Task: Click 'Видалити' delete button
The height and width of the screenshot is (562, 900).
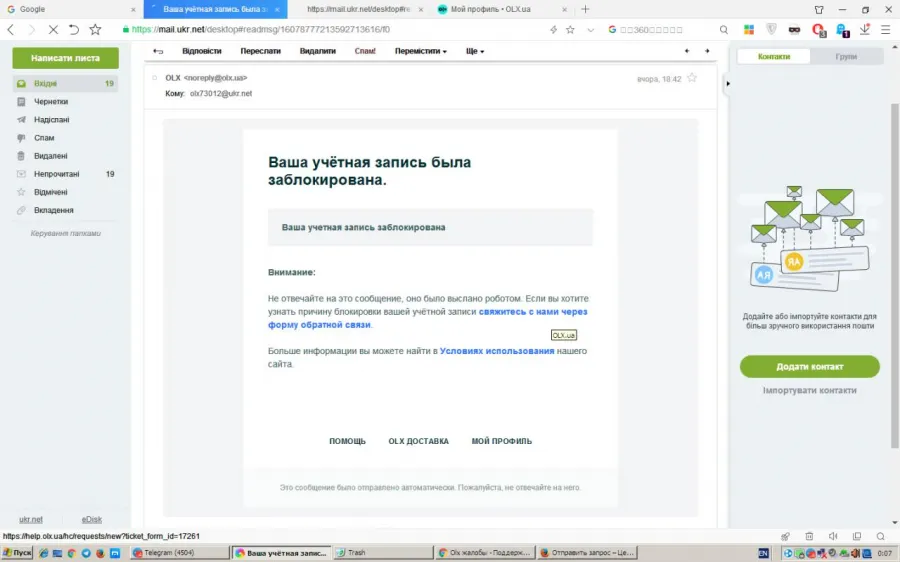Action: 317,51
